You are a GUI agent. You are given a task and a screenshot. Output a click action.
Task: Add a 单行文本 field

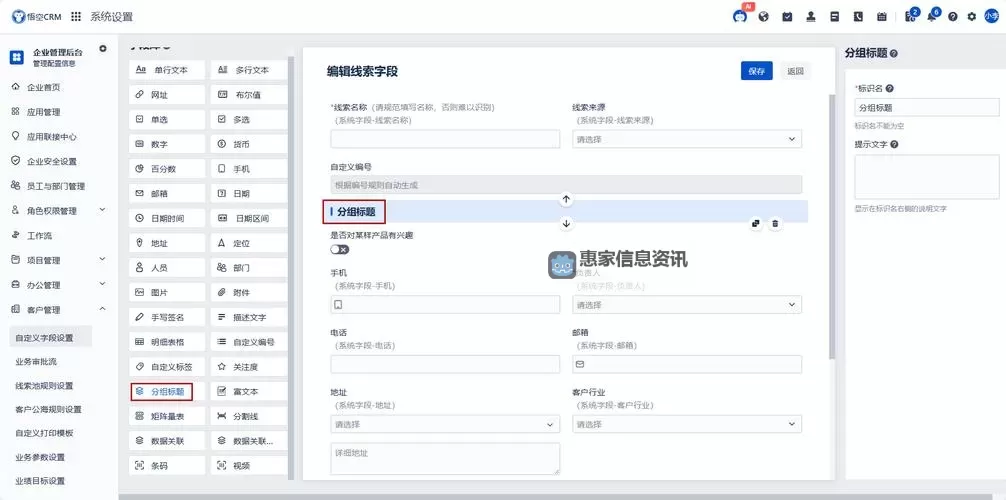(x=167, y=70)
